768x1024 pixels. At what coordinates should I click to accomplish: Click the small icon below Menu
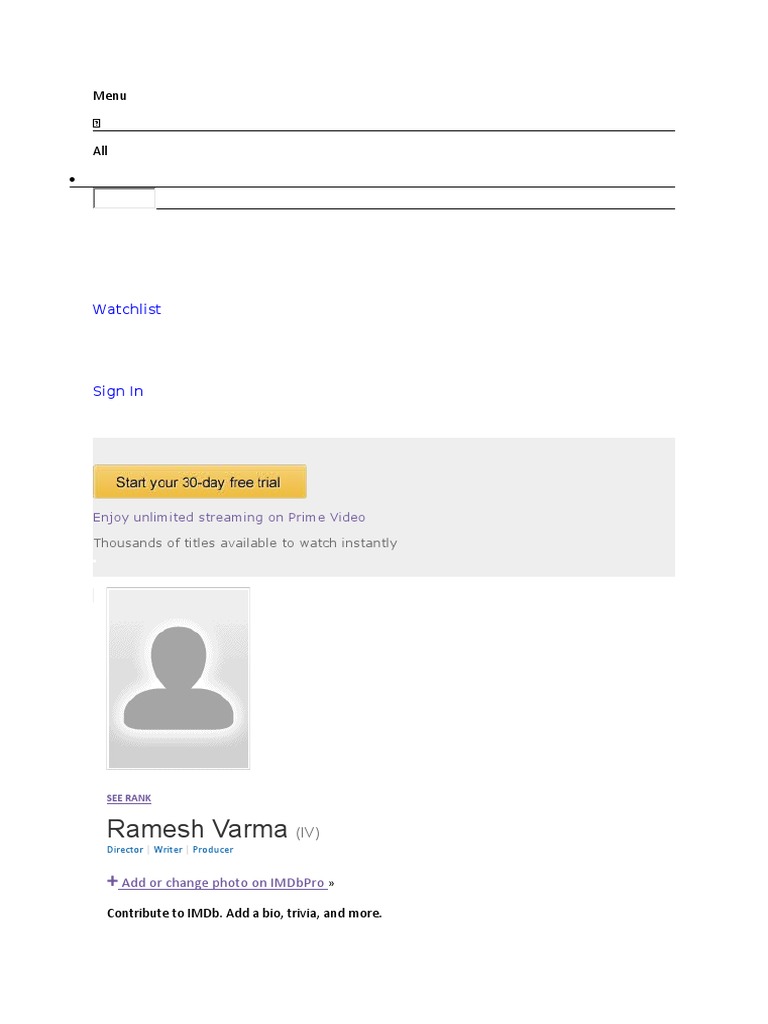tap(97, 123)
